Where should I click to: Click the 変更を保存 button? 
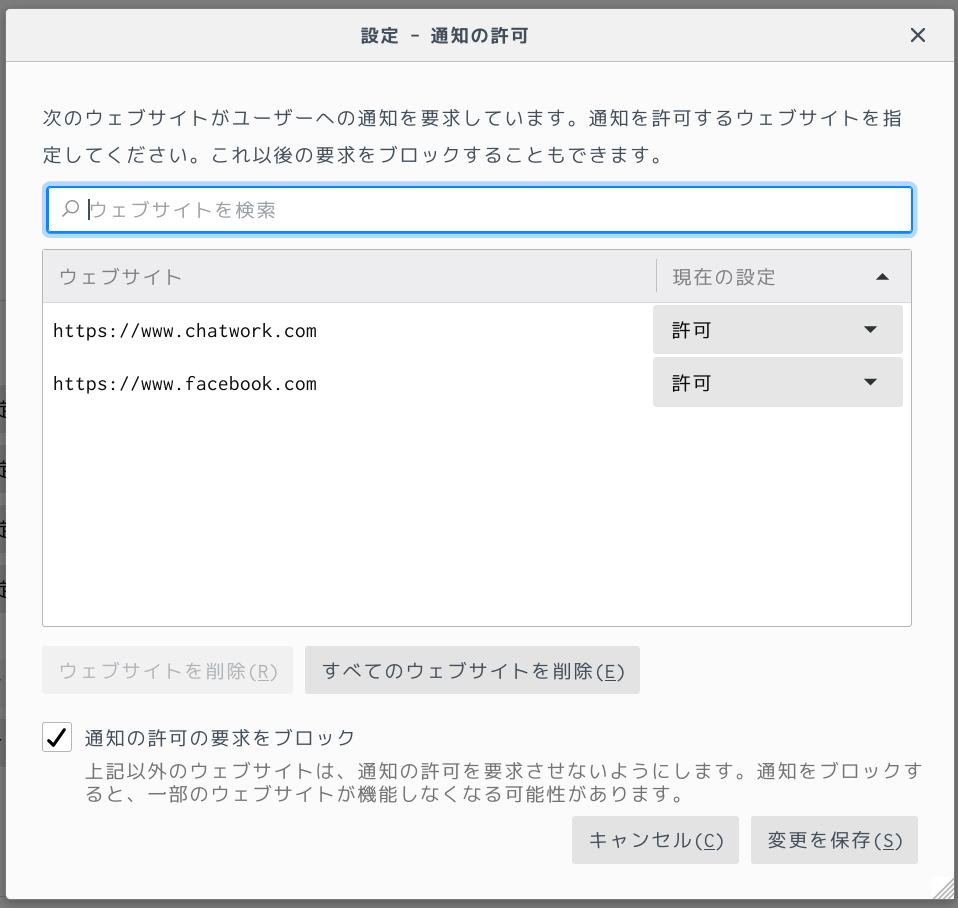[x=834, y=840]
